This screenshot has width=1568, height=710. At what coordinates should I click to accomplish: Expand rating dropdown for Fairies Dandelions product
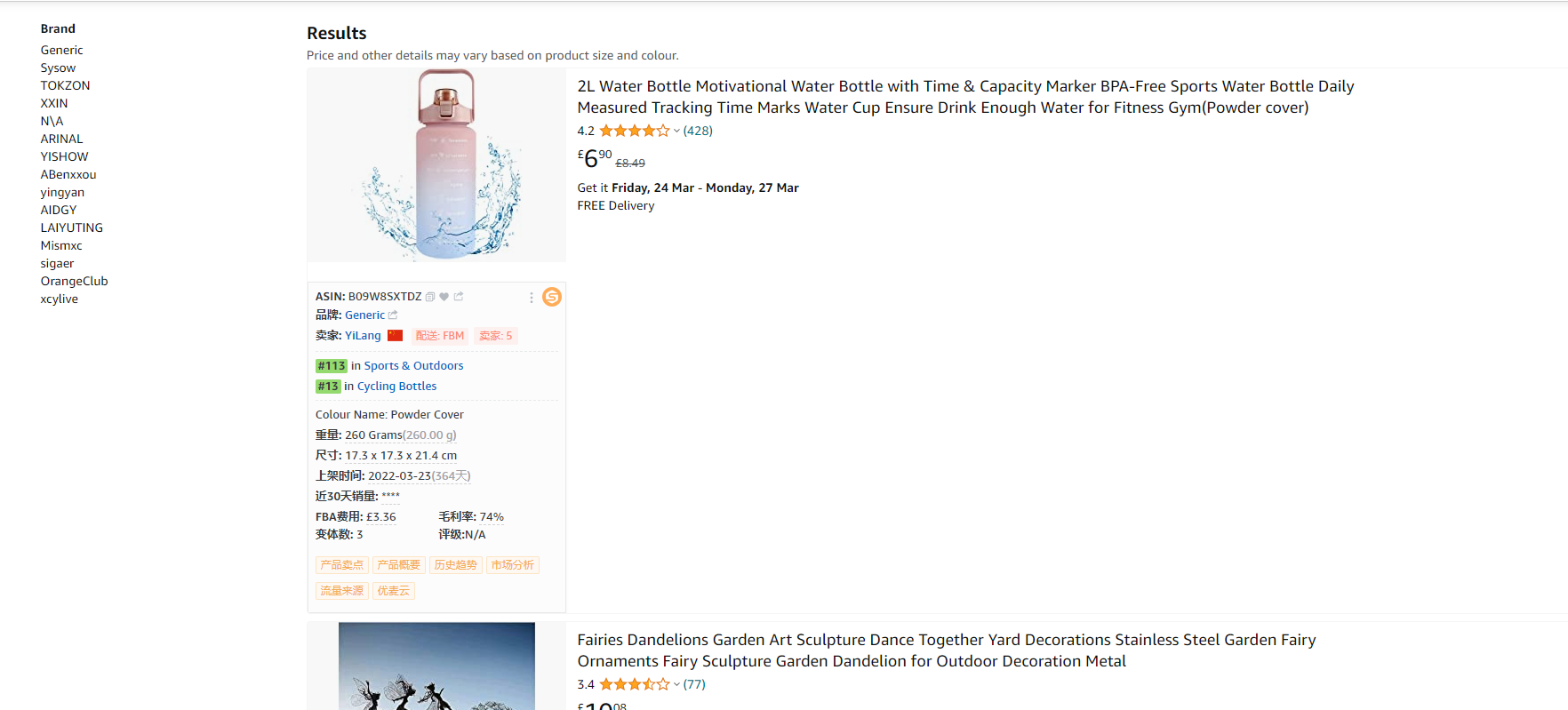676,685
